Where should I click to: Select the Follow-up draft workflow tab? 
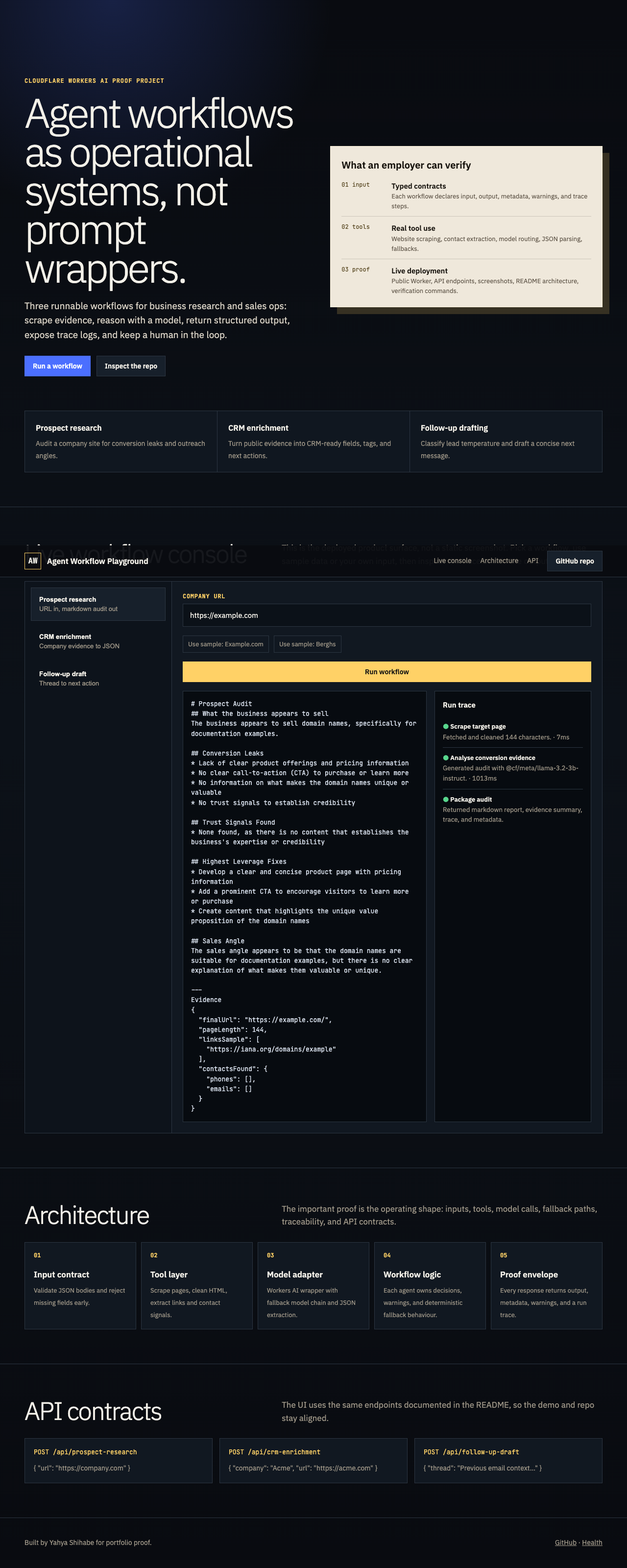click(98, 678)
